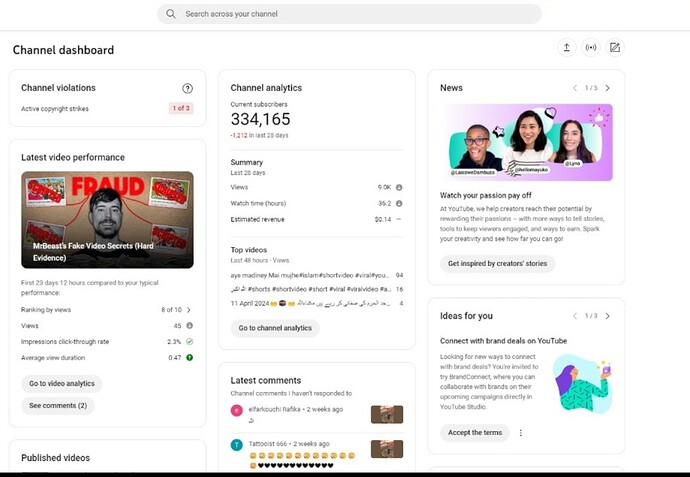The image size is (690, 477).
Task: Click elfarkouchi Rafika's commenter avatar
Action: pos(236,410)
